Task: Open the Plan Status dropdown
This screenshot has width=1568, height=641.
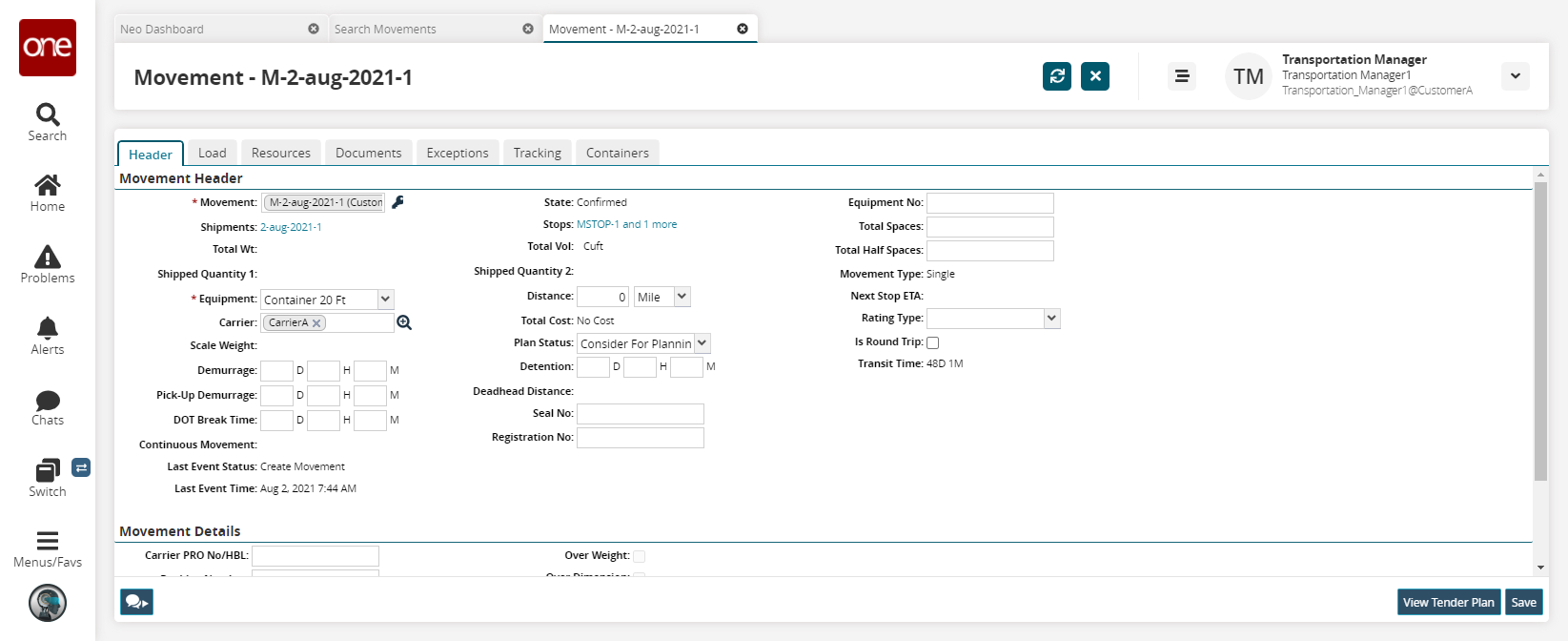Action: click(702, 343)
